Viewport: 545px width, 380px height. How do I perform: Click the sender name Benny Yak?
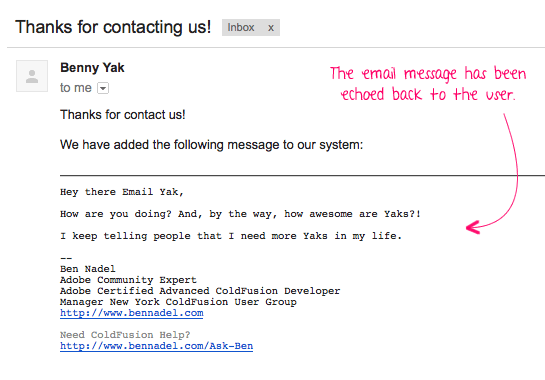[x=92, y=67]
